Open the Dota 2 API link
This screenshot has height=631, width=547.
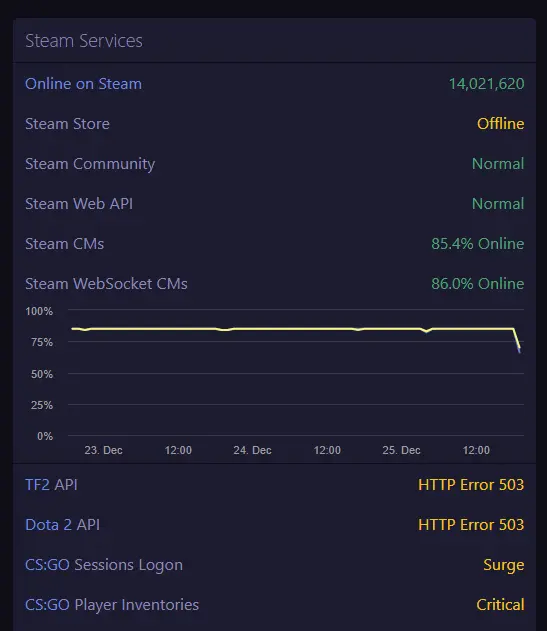click(x=62, y=525)
